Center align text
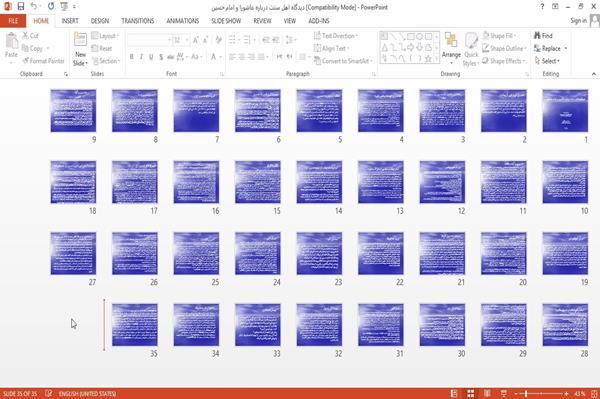This screenshot has height=399, width=600. click(x=242, y=57)
